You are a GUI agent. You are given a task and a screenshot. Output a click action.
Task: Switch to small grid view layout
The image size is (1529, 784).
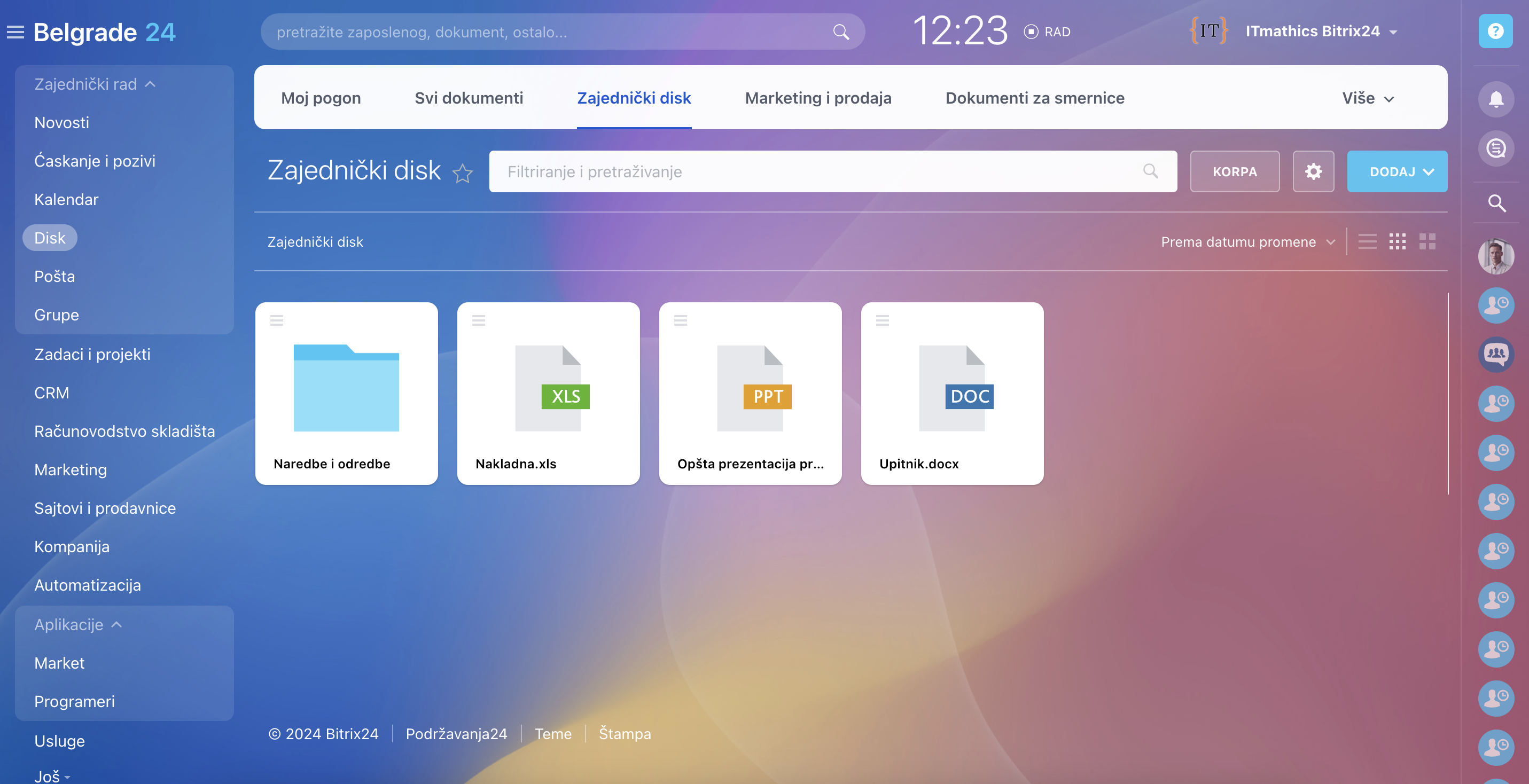coord(1397,241)
